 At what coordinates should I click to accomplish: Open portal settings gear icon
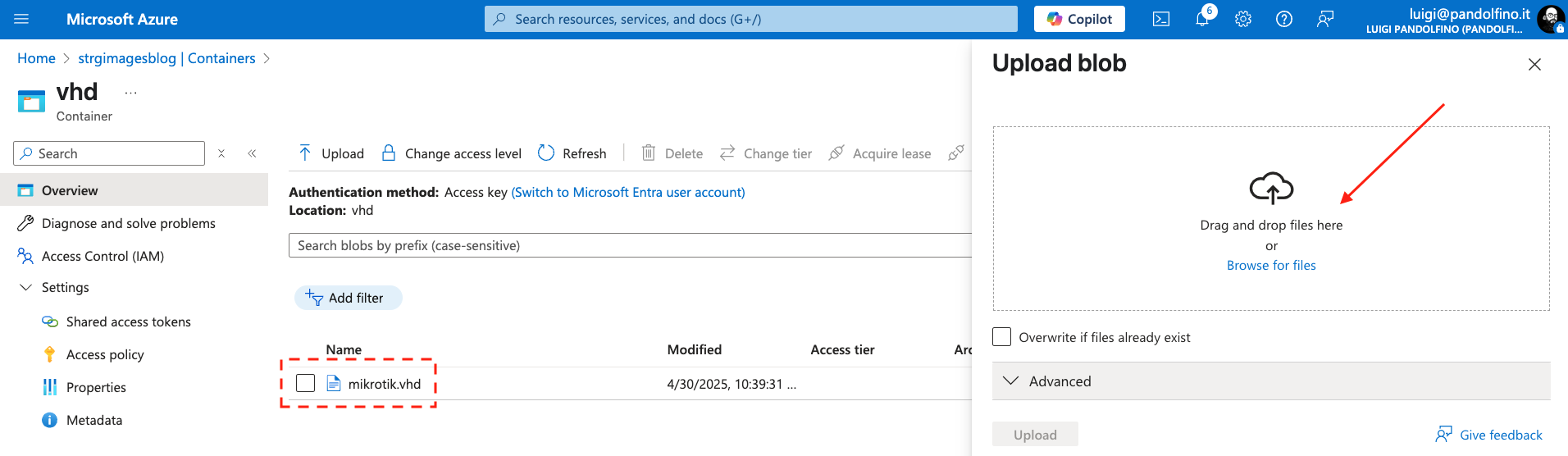(x=1243, y=19)
